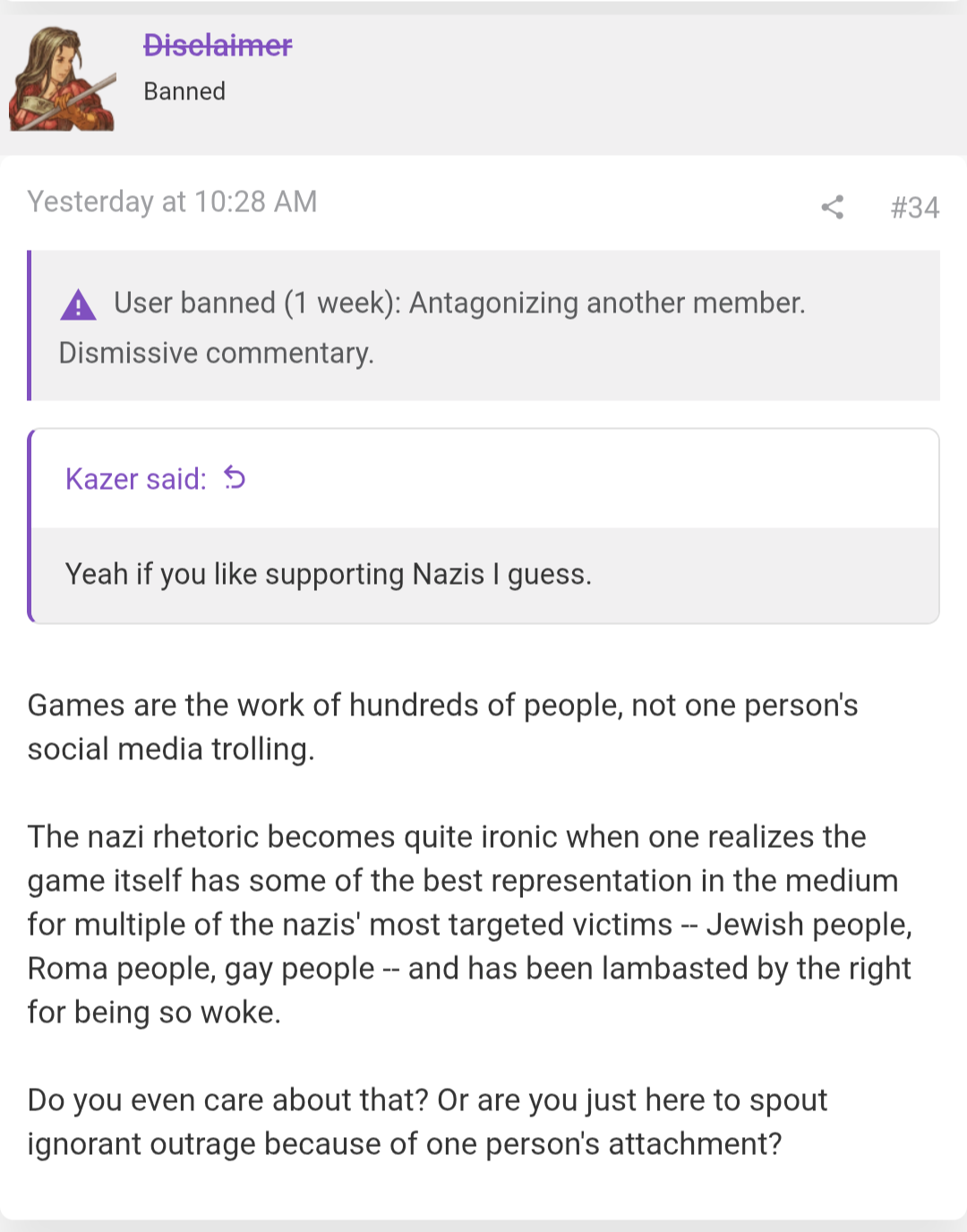Viewport: 967px width, 1232px height.
Task: Open the share post icon
Action: [832, 207]
